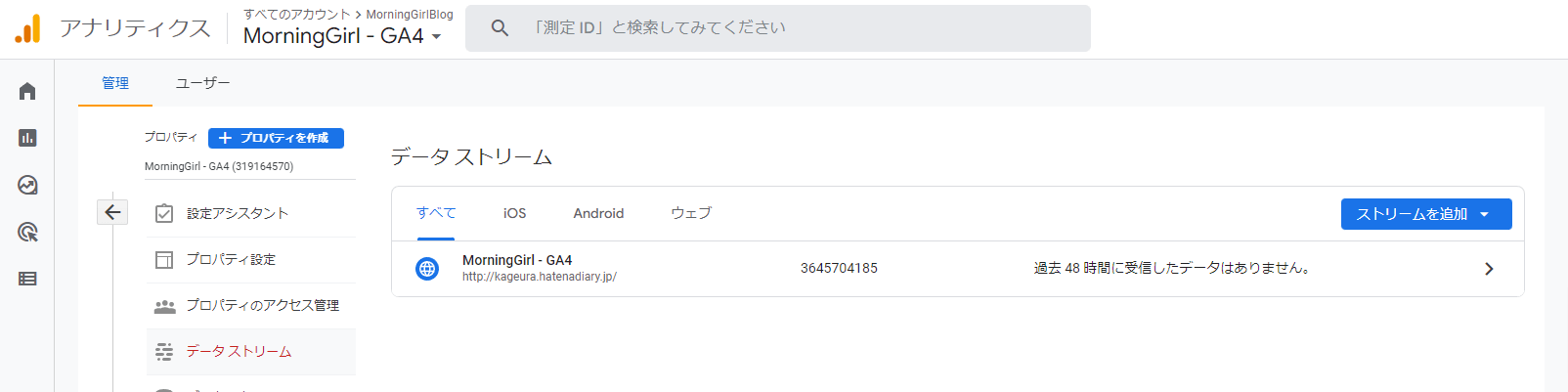Viewport: 1568px width, 392px height.
Task: Open the Home icon in sidebar
Action: (27, 91)
